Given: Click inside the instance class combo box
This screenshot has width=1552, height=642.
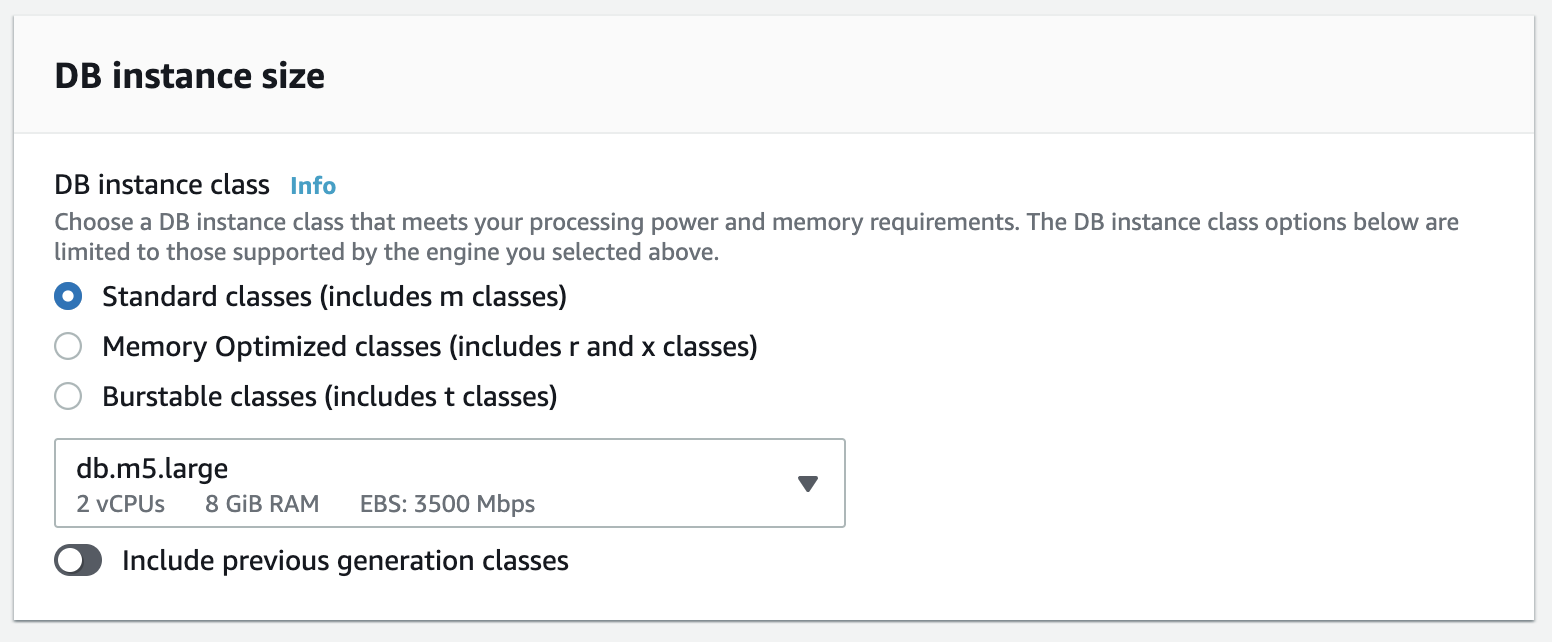Looking at the screenshot, I should tap(450, 483).
